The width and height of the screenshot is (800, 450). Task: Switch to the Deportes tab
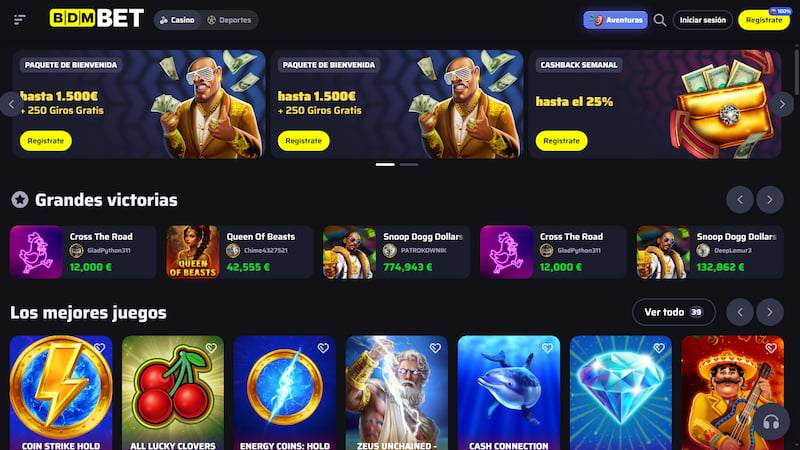(229, 20)
